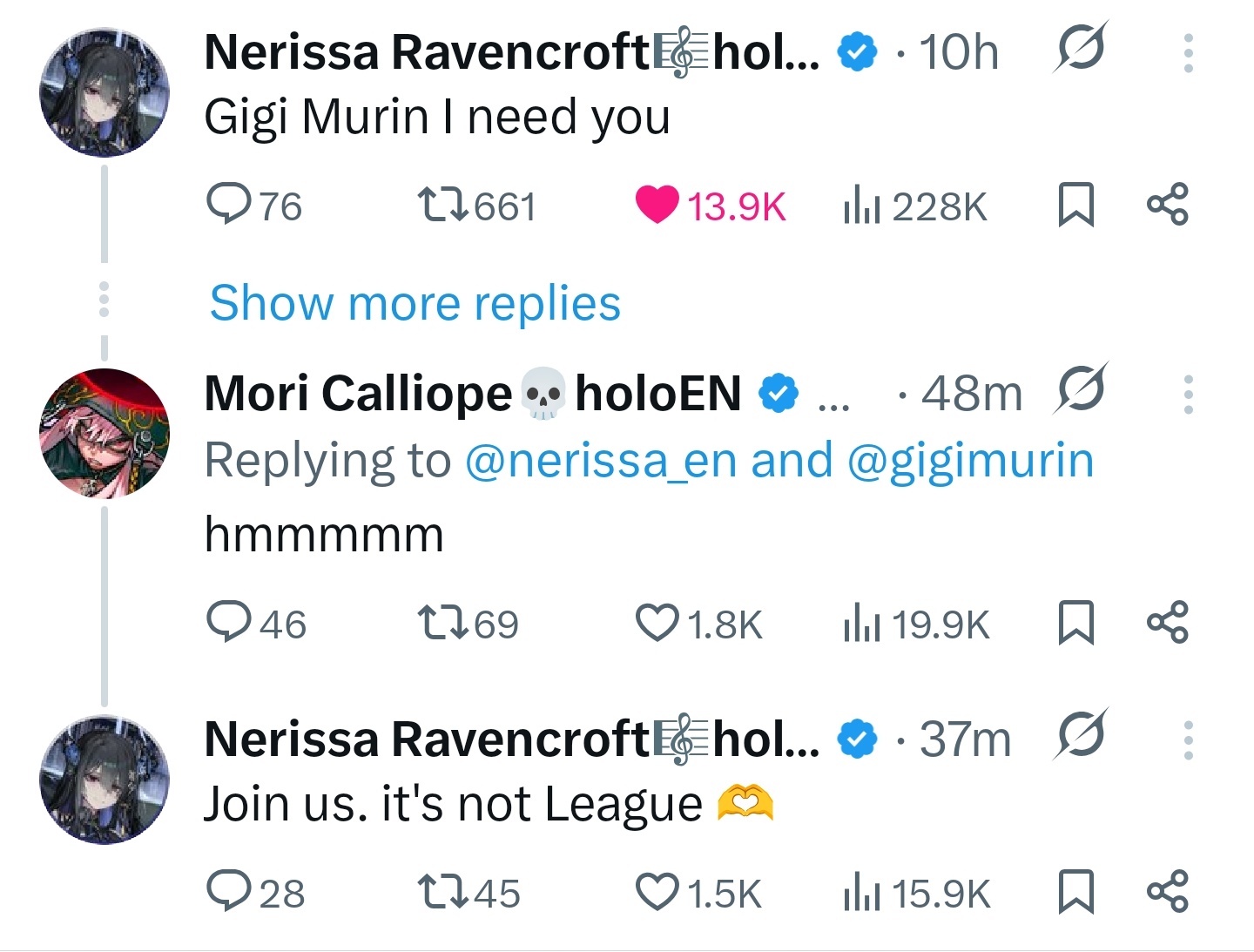
Task: Like the "Join us. it's not League" tweet
Action: (x=657, y=892)
